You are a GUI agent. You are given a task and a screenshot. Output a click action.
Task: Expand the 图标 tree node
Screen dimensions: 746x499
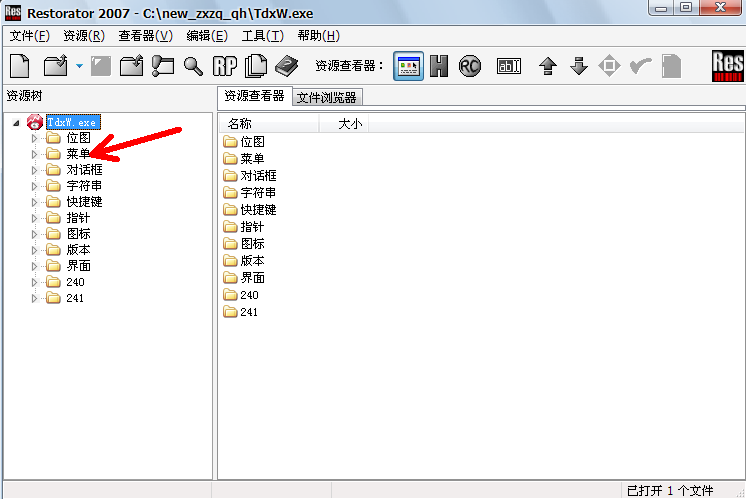34,235
